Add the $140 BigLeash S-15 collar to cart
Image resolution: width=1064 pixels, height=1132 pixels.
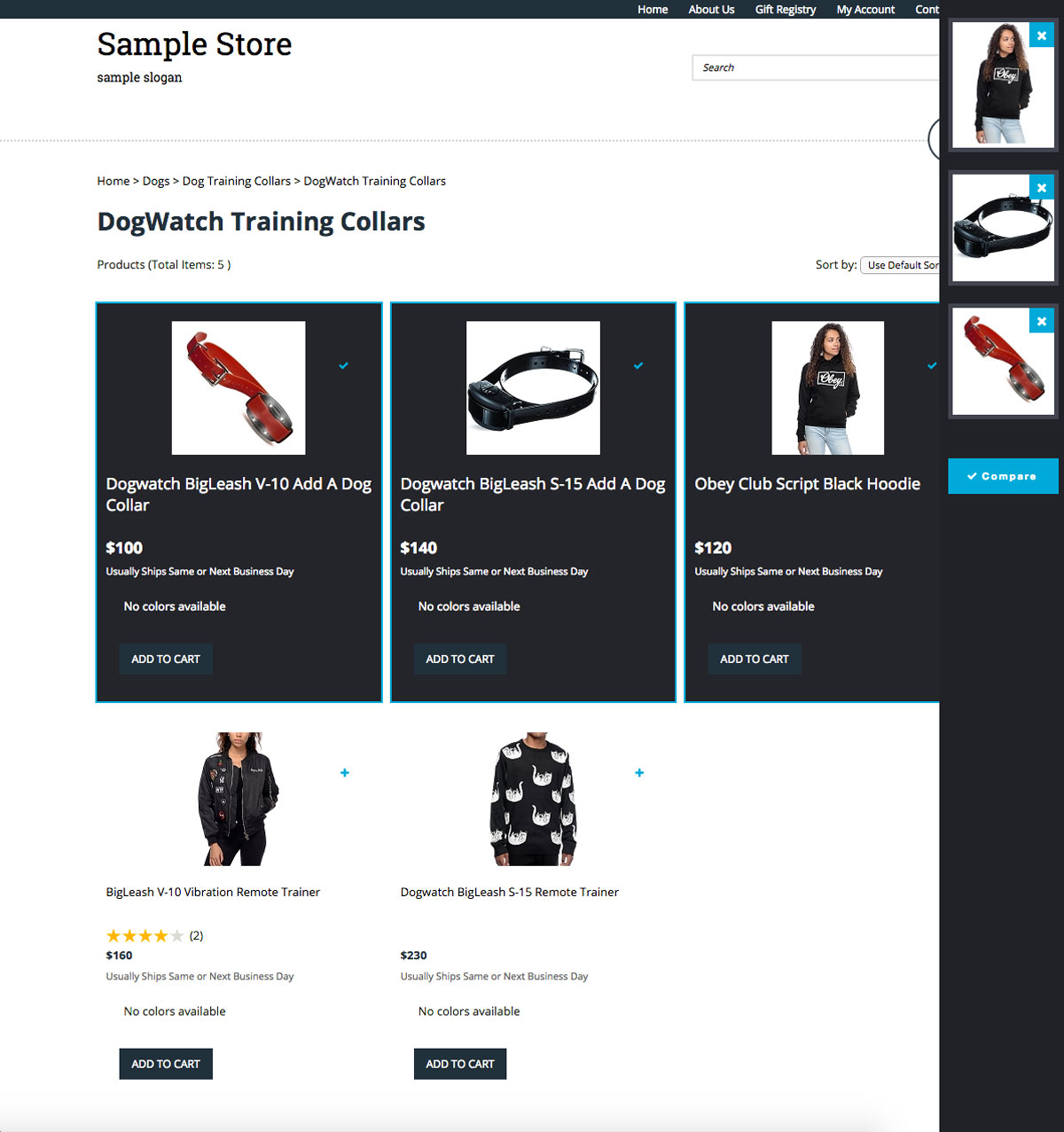coord(460,659)
